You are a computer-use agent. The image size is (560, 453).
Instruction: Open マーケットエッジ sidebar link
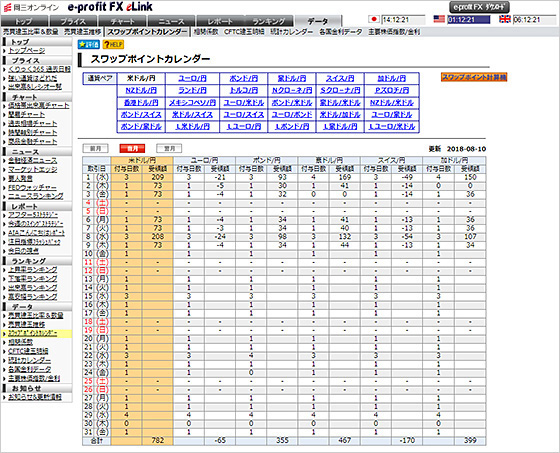(x=32, y=169)
